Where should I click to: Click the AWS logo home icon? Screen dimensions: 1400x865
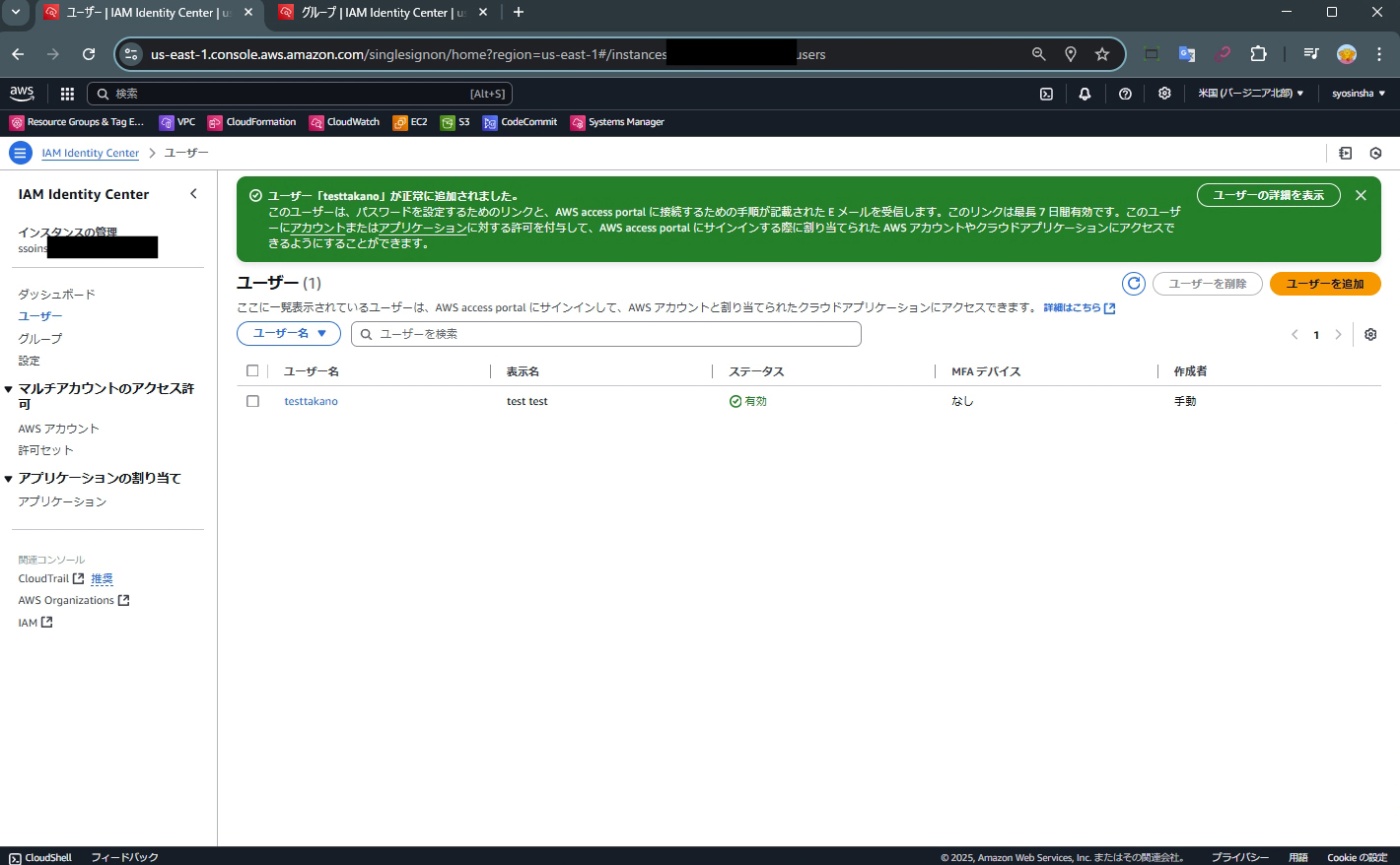point(22,93)
